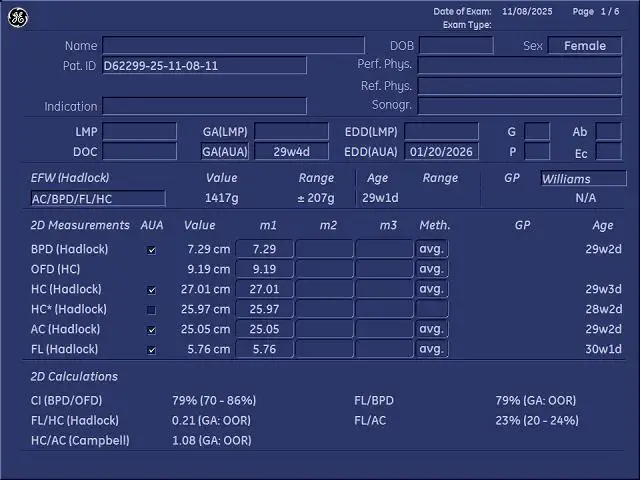
Task: Click the EDD(AUA) 01/20/2026 field
Action: click(441, 152)
